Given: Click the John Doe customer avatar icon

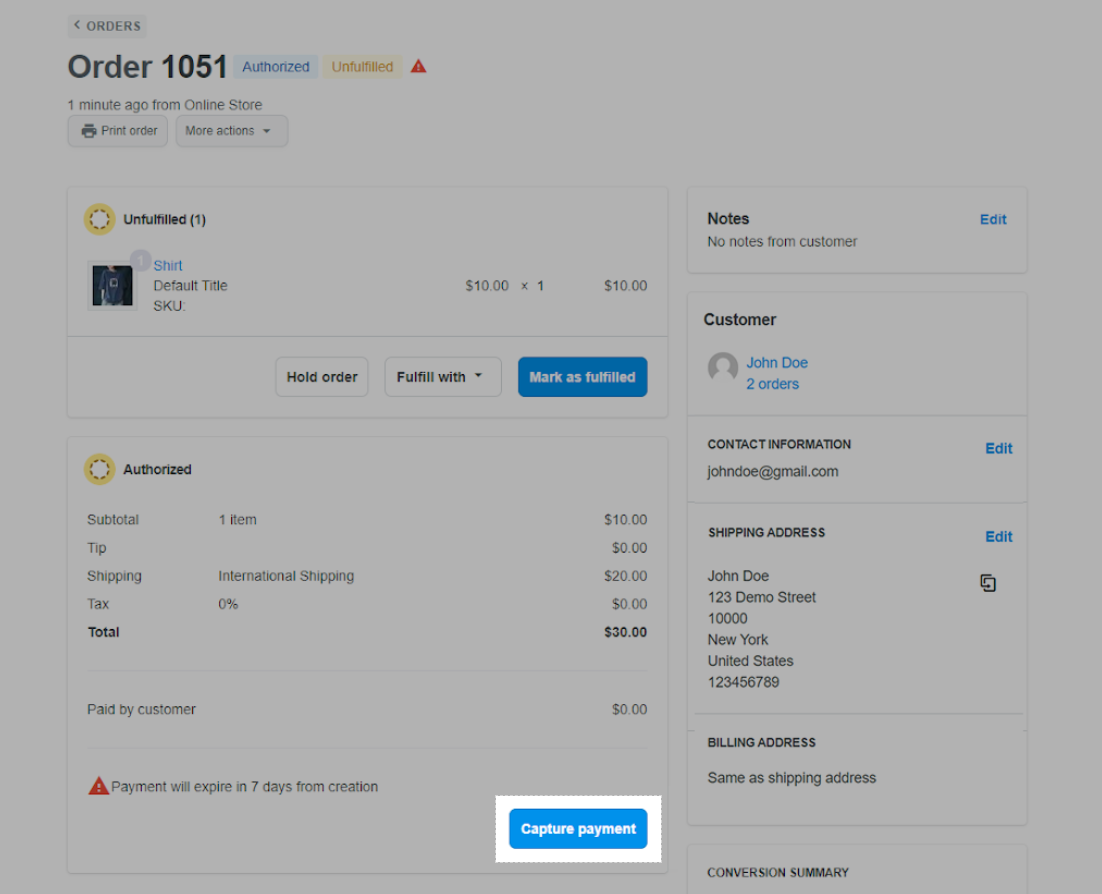Looking at the screenshot, I should (x=722, y=368).
